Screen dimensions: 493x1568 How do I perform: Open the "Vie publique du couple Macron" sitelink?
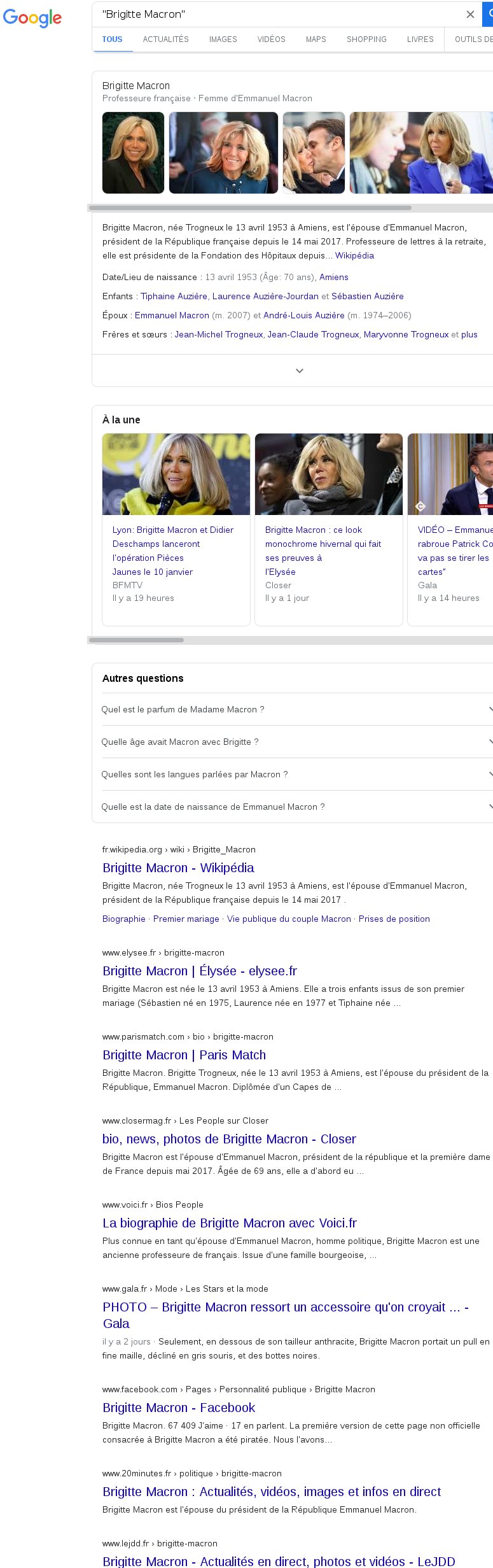[289, 919]
